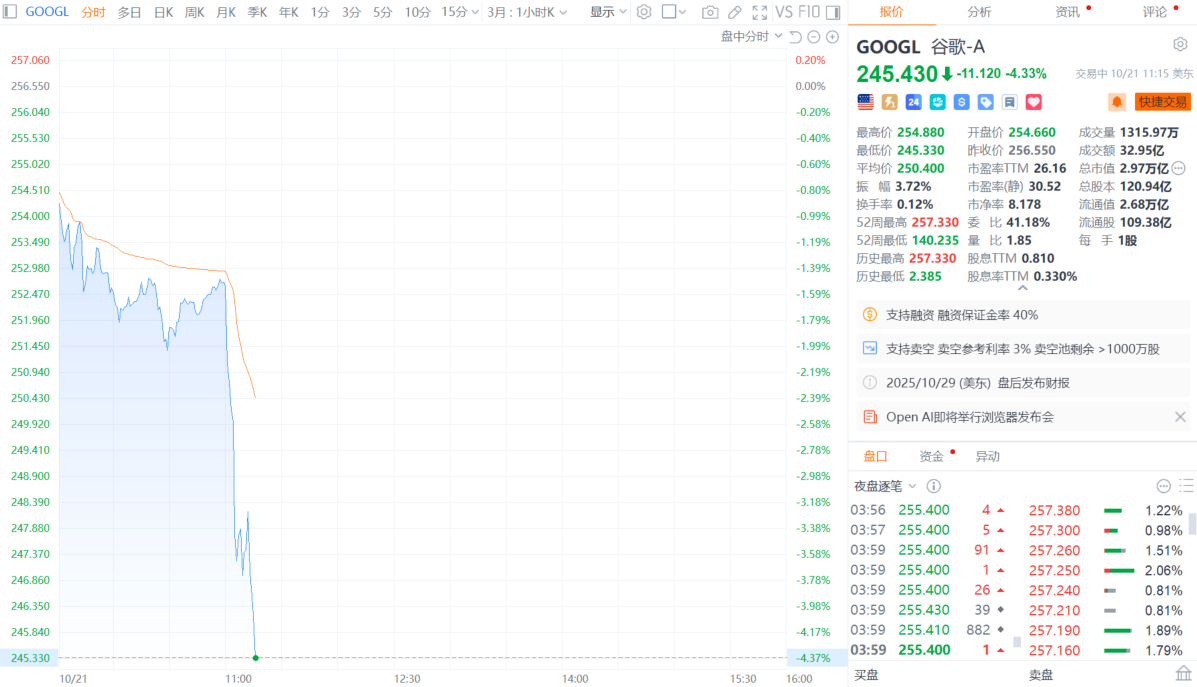Open chart settings gear in toolbar
Viewport: 1197px width, 687px height.
644,12
